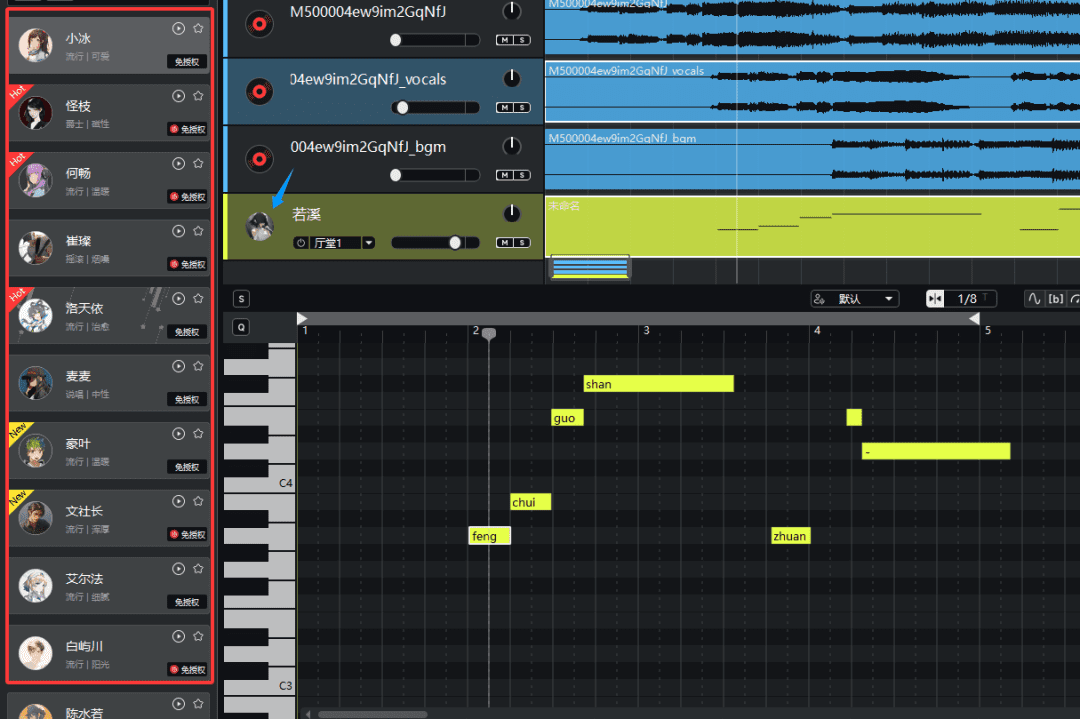Click the record icon on the _vocals track
This screenshot has width=1080, height=719.
260,92
